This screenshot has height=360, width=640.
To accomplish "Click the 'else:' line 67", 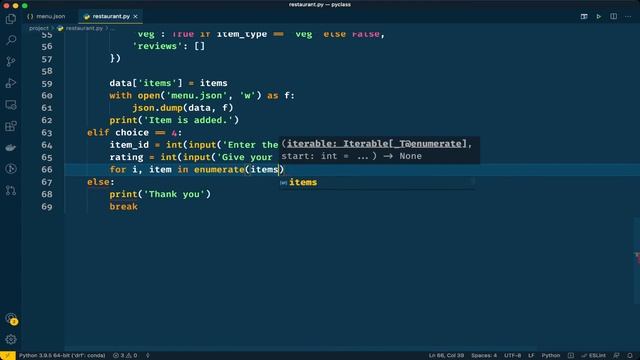I will (x=101, y=182).
